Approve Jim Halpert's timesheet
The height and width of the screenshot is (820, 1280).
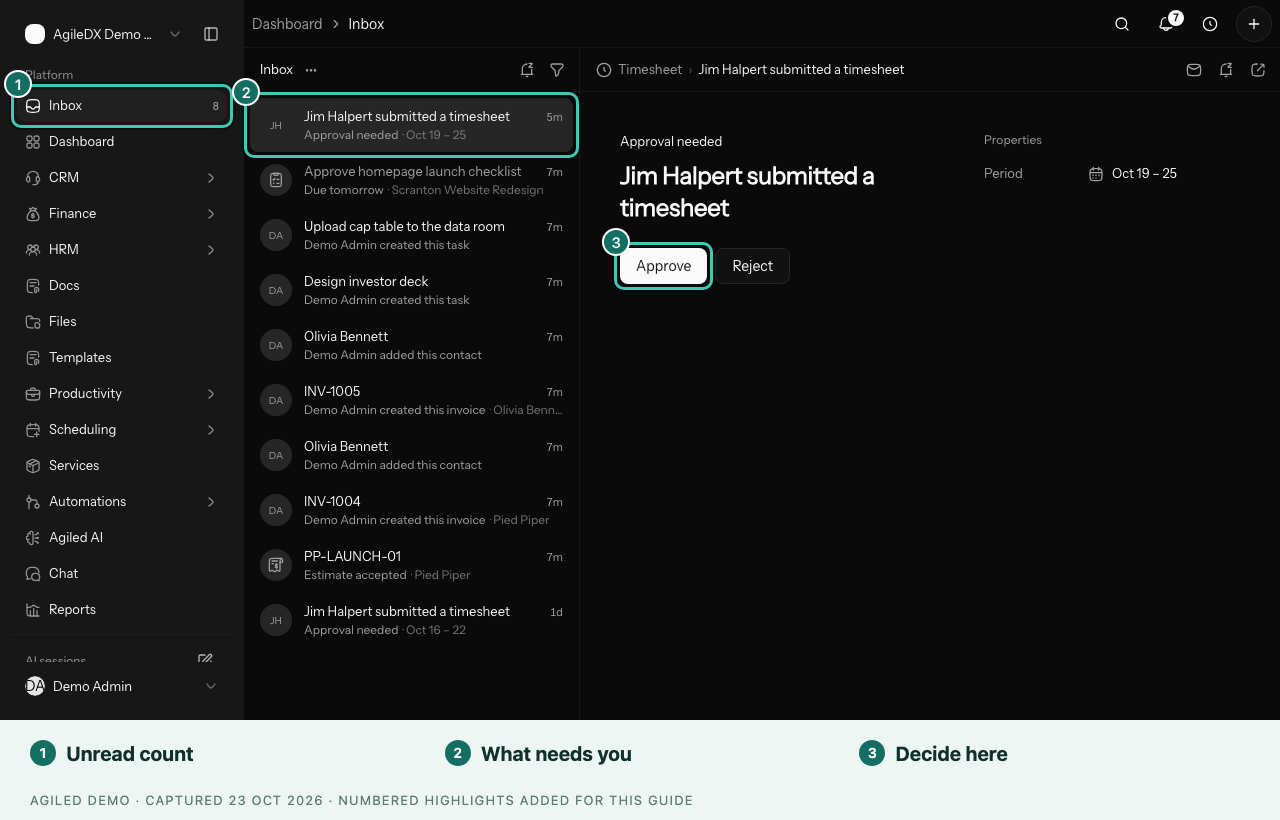tap(664, 266)
